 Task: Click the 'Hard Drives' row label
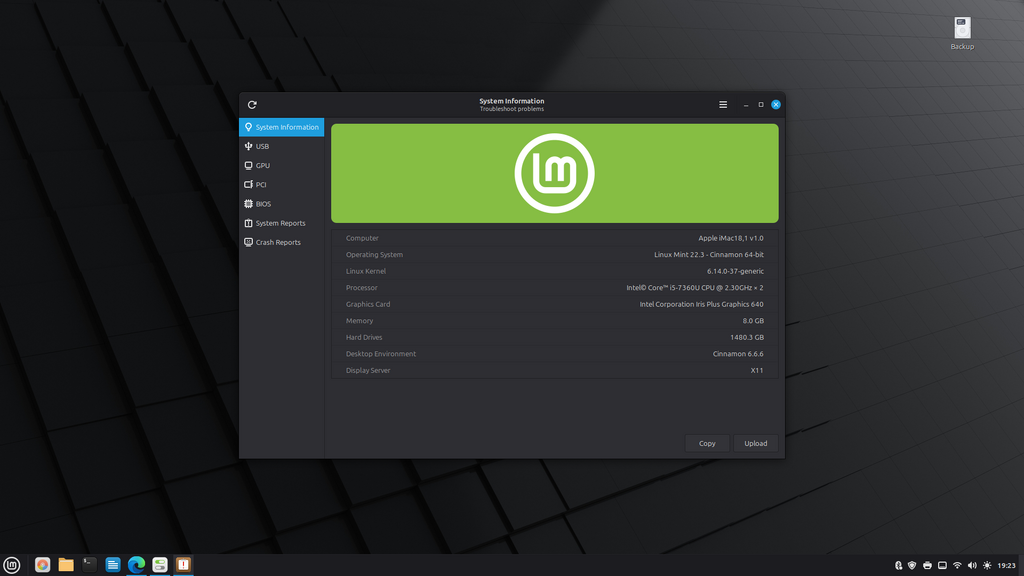tap(364, 337)
